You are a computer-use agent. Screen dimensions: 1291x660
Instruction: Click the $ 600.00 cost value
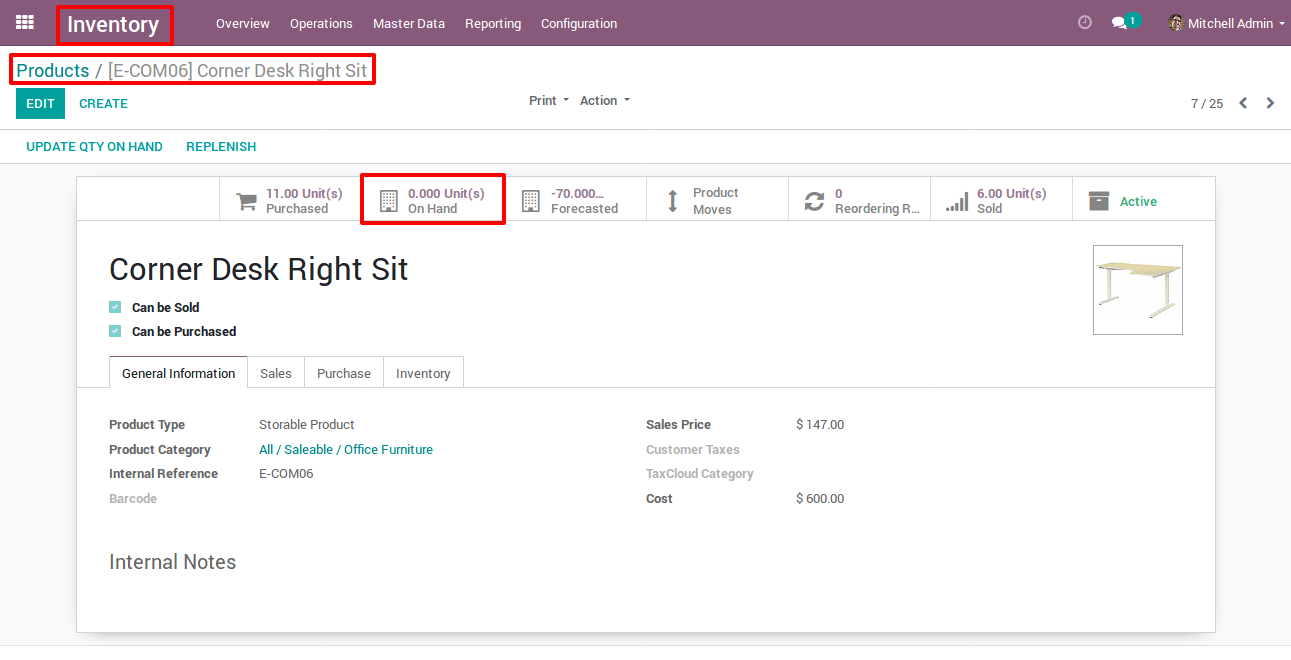tap(820, 498)
